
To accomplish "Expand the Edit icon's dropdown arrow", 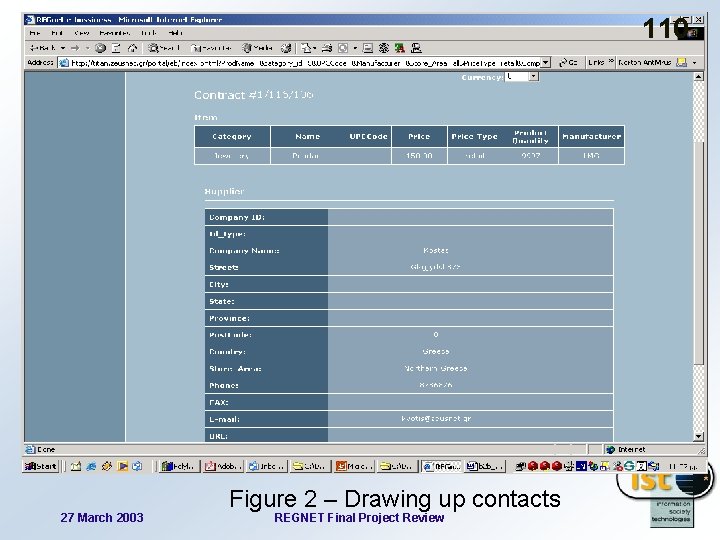I will 355,48.
